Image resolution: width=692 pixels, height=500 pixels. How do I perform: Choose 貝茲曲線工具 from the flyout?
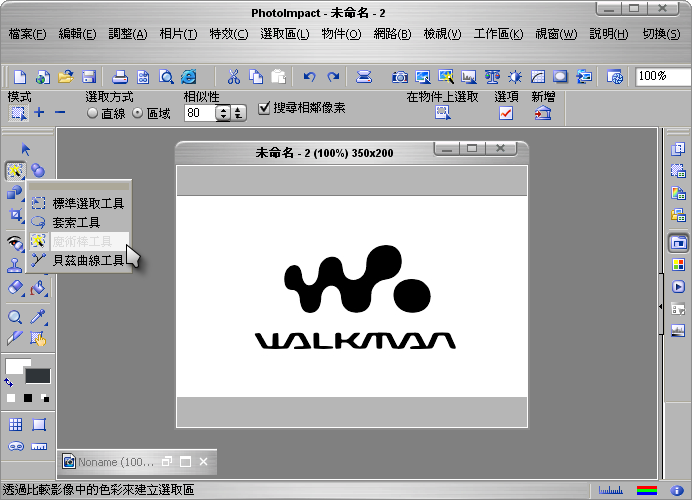(x=79, y=260)
